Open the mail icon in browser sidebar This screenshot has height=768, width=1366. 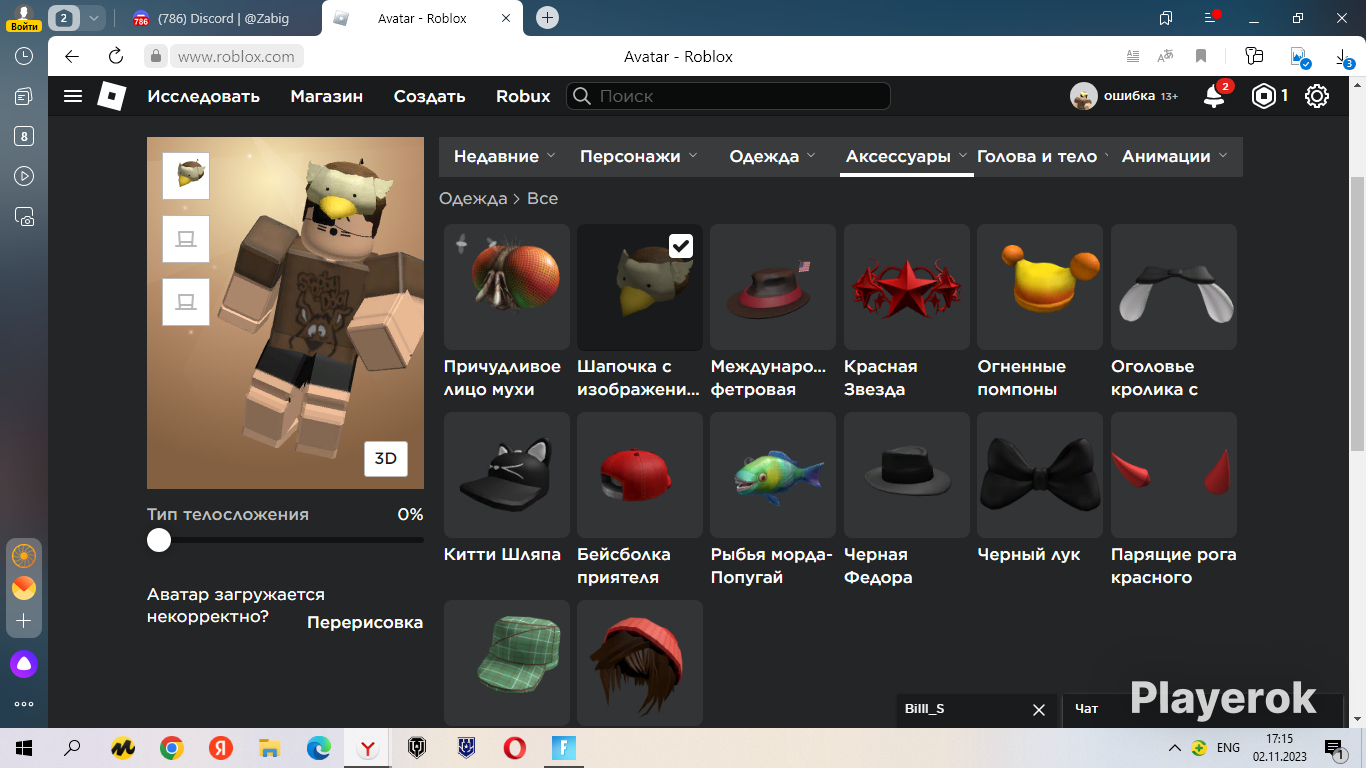pyautogui.click(x=24, y=588)
